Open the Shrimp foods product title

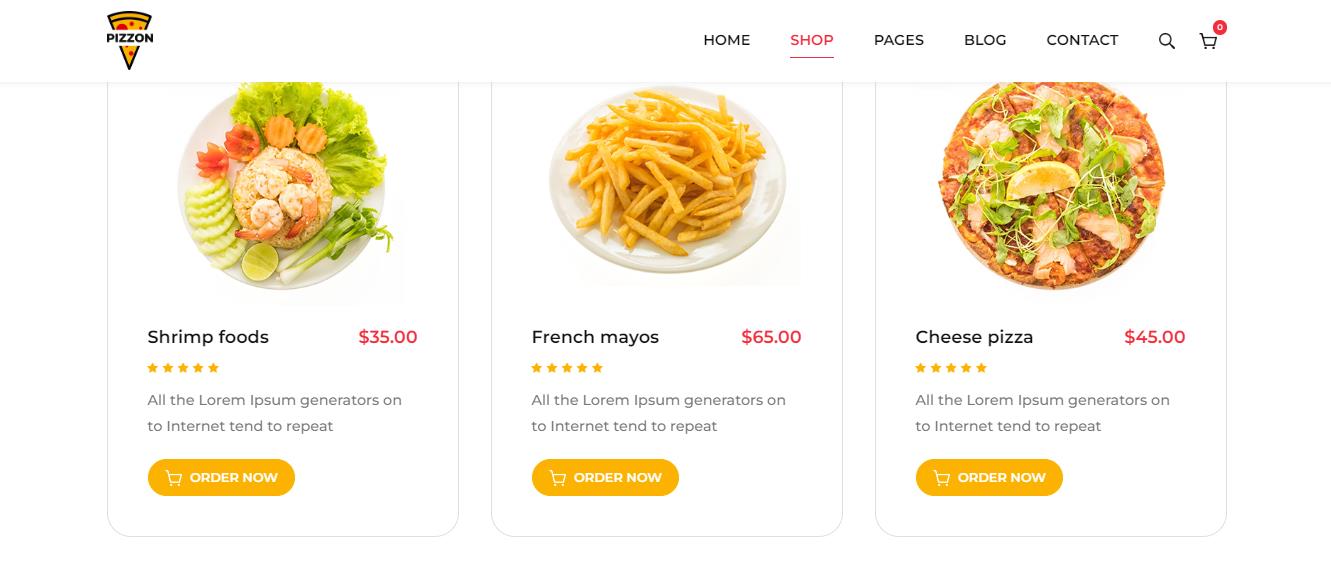(x=208, y=337)
